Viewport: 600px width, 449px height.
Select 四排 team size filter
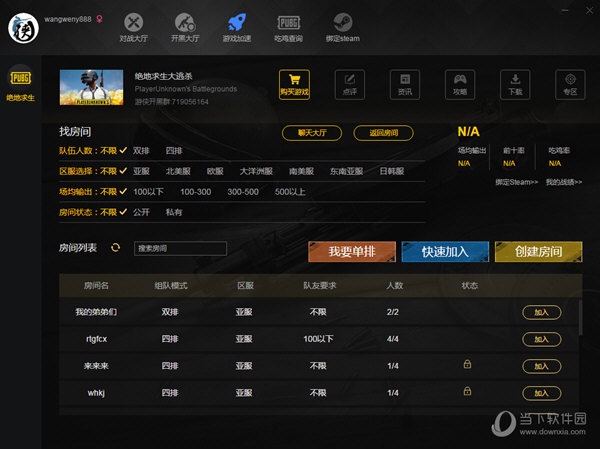tap(174, 151)
